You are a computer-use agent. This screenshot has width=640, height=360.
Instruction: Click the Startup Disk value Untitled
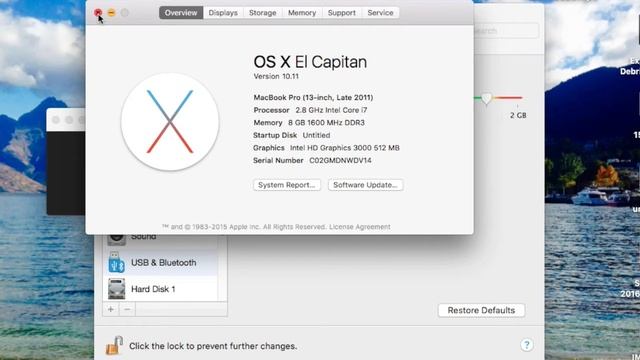[x=316, y=135]
